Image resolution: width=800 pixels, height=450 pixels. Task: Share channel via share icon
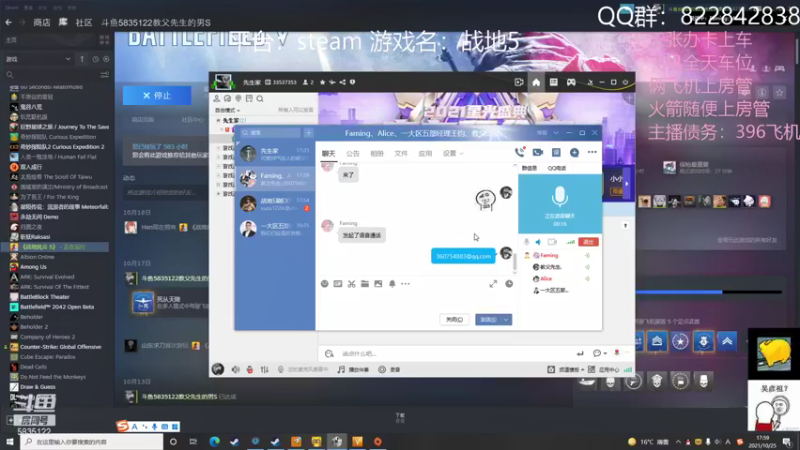click(x=342, y=82)
